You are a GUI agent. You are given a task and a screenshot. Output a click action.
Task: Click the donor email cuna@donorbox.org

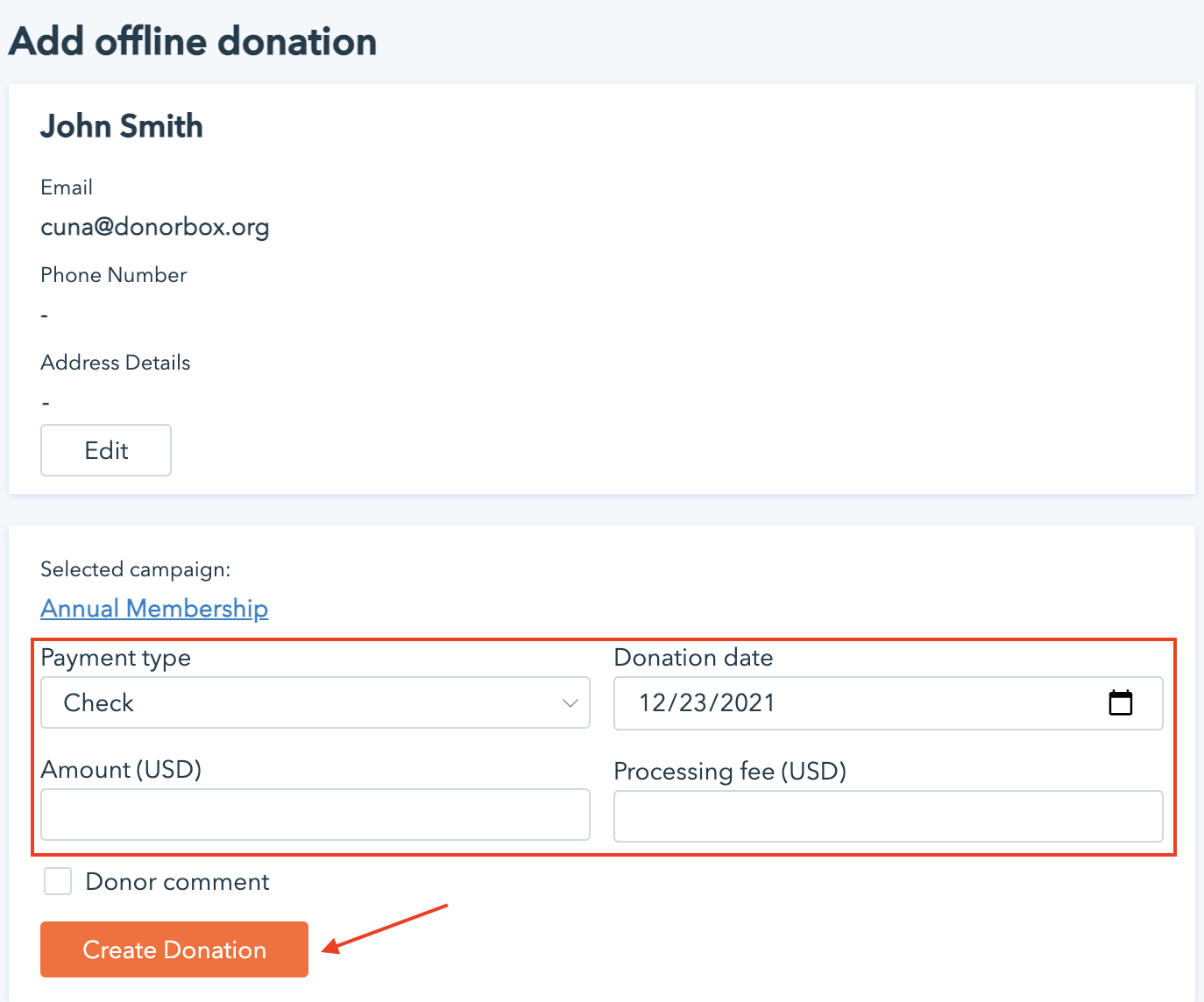point(155,227)
